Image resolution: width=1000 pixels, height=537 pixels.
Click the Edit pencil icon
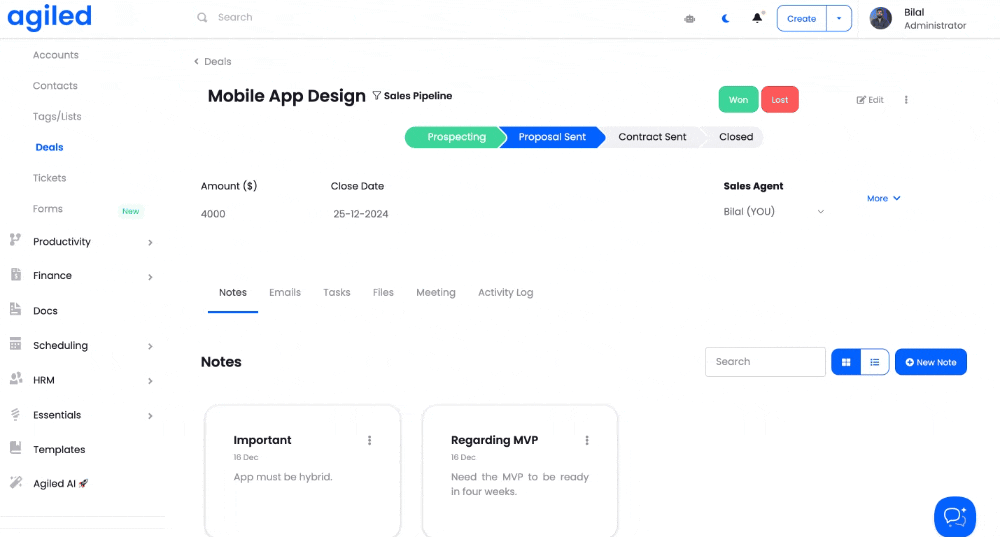click(861, 100)
